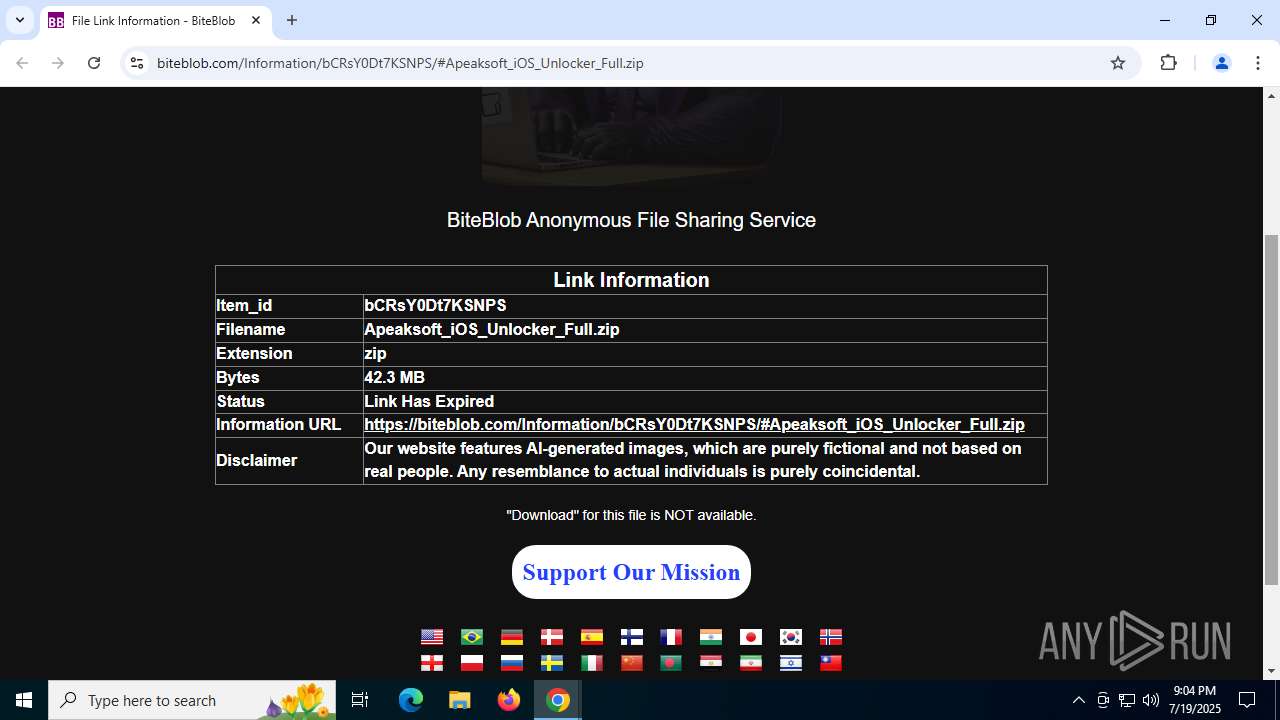Image resolution: width=1280 pixels, height=720 pixels.
Task: Click the zip extension value
Action: tap(375, 354)
